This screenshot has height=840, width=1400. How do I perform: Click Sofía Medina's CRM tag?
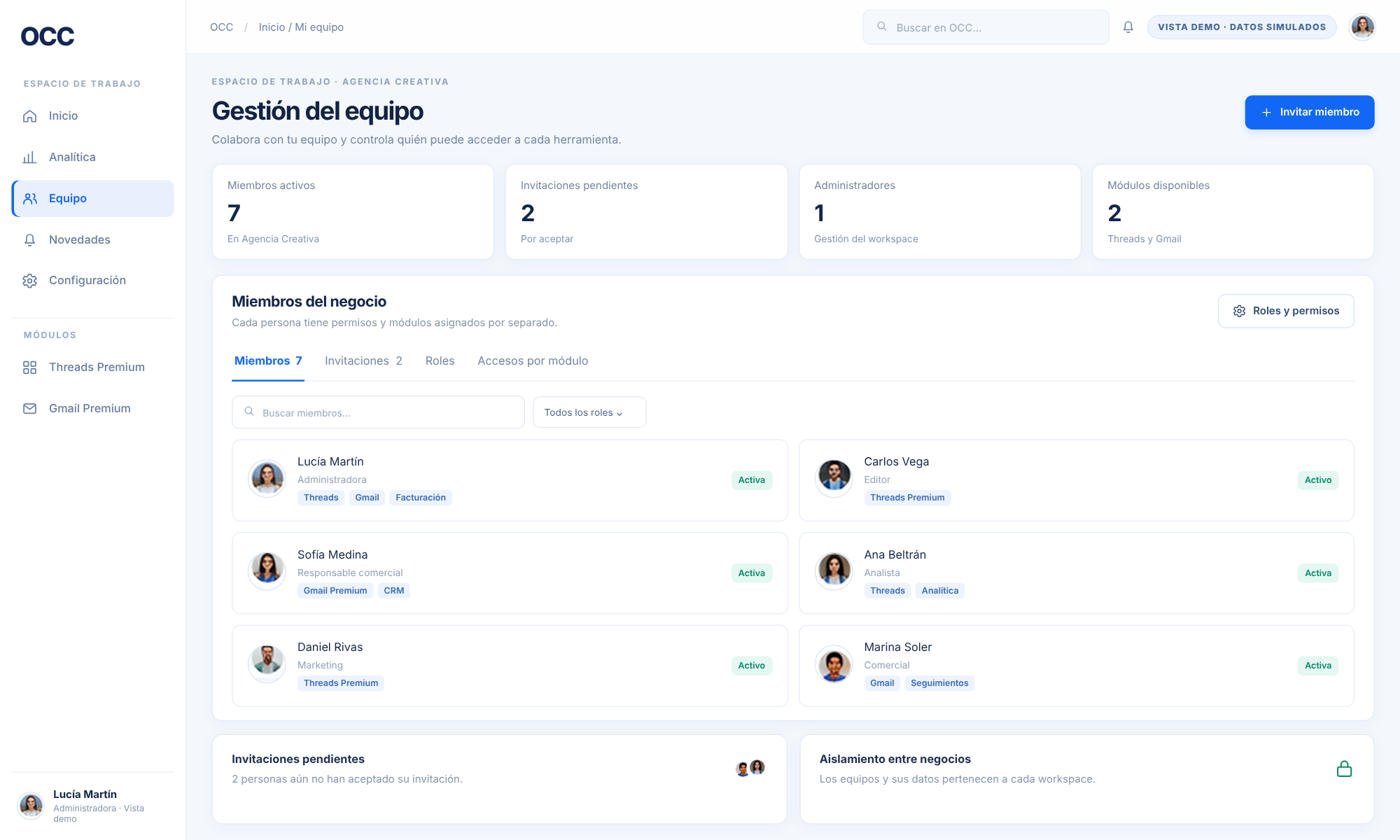[x=394, y=591]
